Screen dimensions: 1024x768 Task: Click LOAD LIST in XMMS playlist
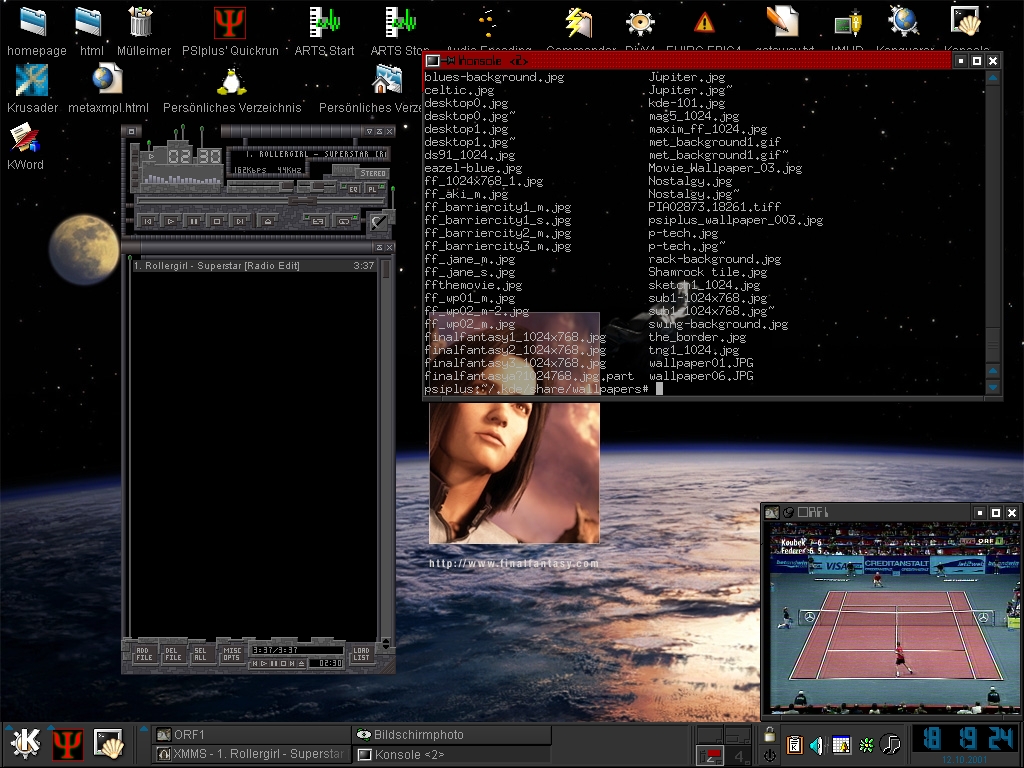[361, 654]
